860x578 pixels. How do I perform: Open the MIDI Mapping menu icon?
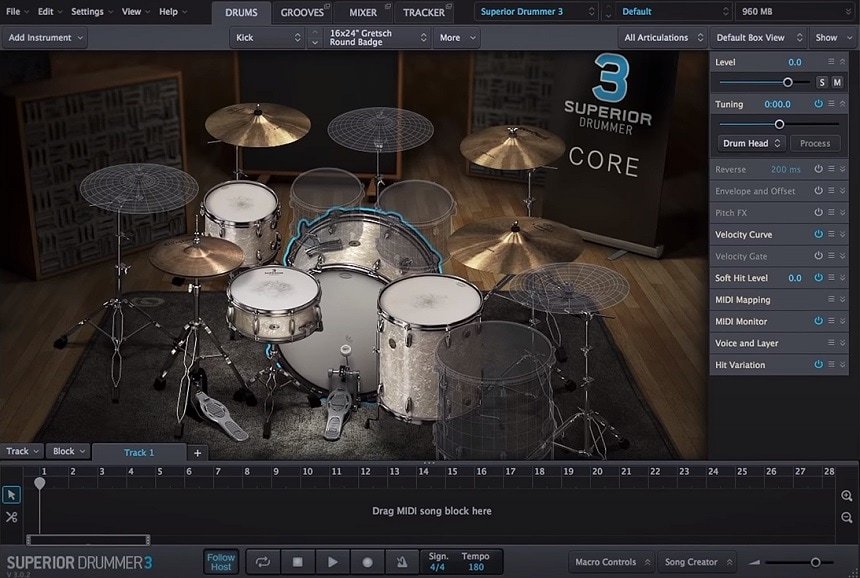click(x=831, y=299)
